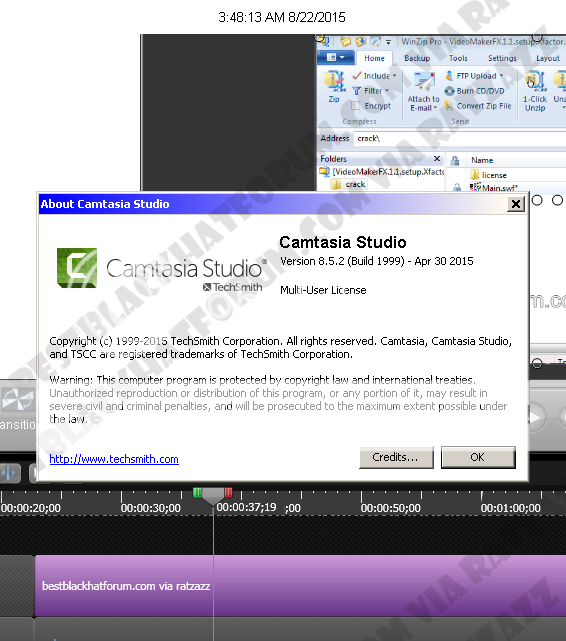Click the FTP Upload icon
The image size is (566, 641).
(x=449, y=76)
